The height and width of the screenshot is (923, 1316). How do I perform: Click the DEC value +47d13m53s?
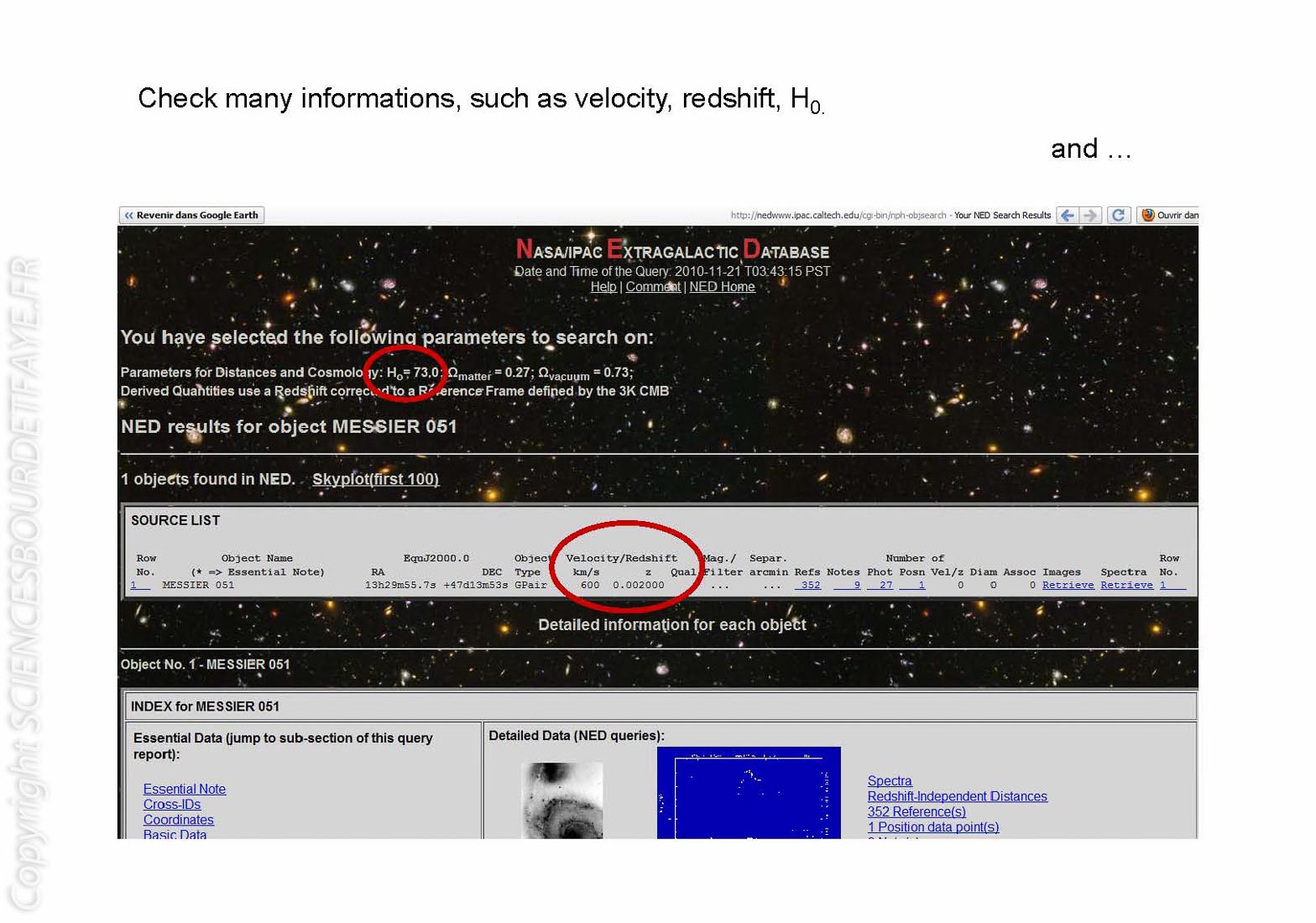(475, 585)
